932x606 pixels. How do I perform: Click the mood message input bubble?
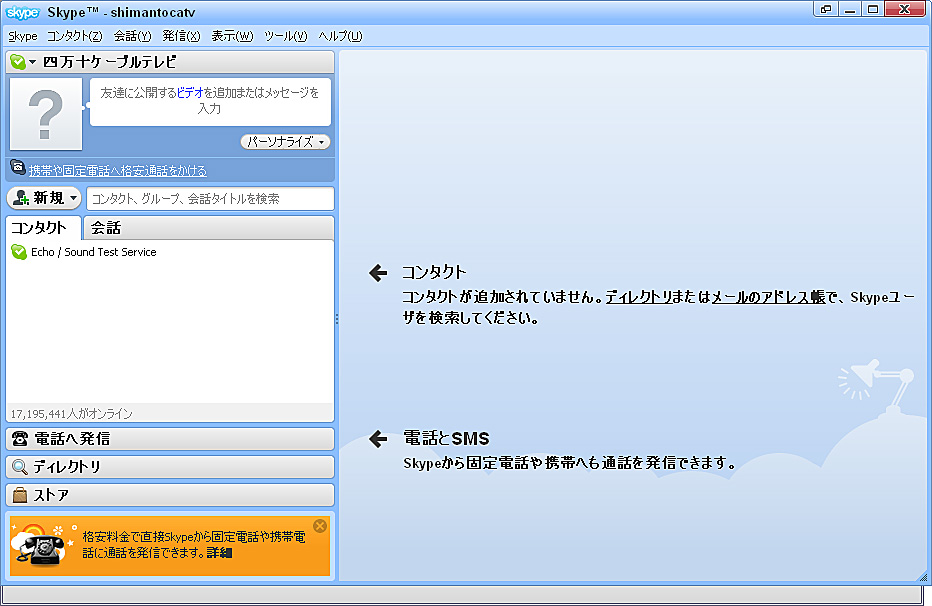pyautogui.click(x=210, y=102)
